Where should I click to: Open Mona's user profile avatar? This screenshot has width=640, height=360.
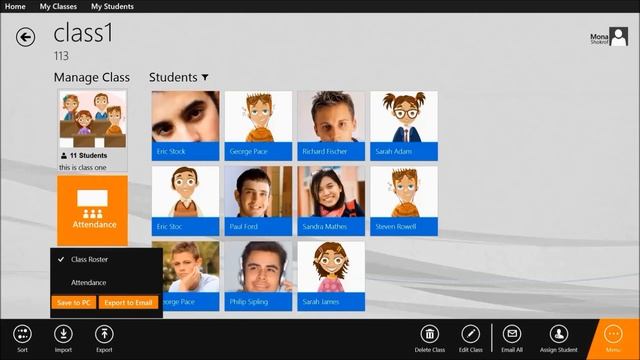click(x=618, y=37)
